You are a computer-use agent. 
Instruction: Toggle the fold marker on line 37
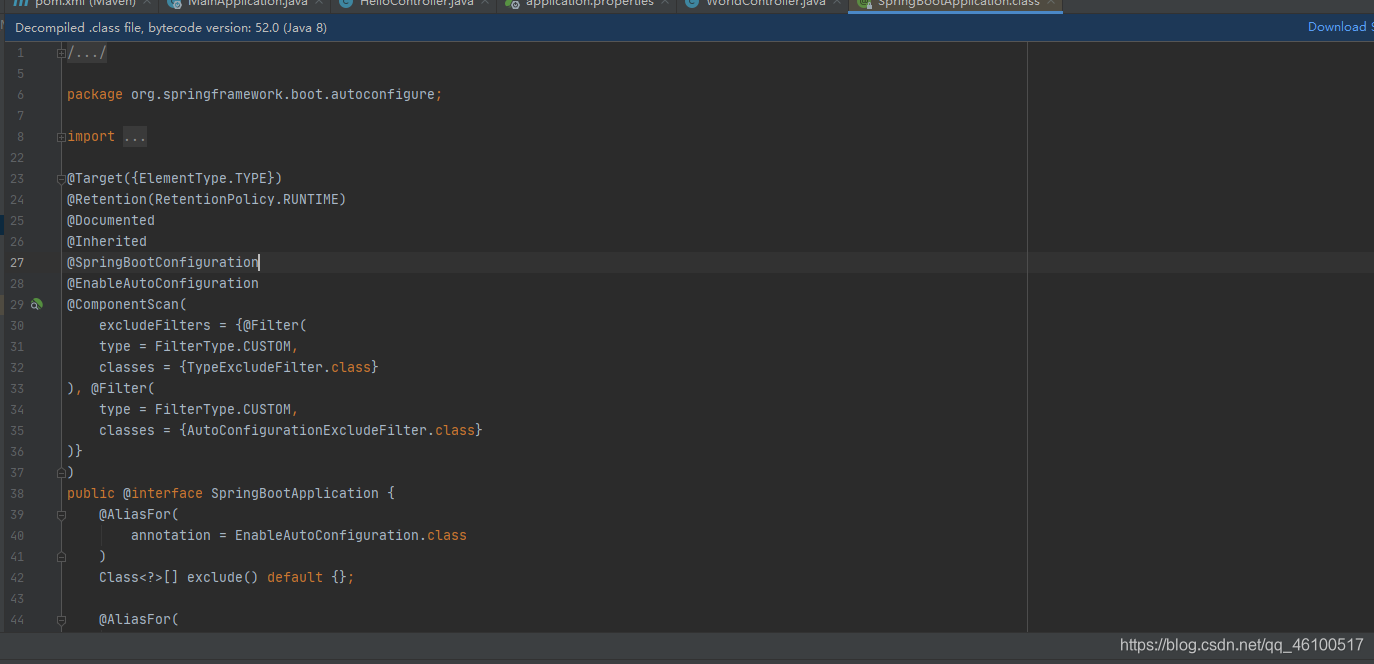click(61, 472)
